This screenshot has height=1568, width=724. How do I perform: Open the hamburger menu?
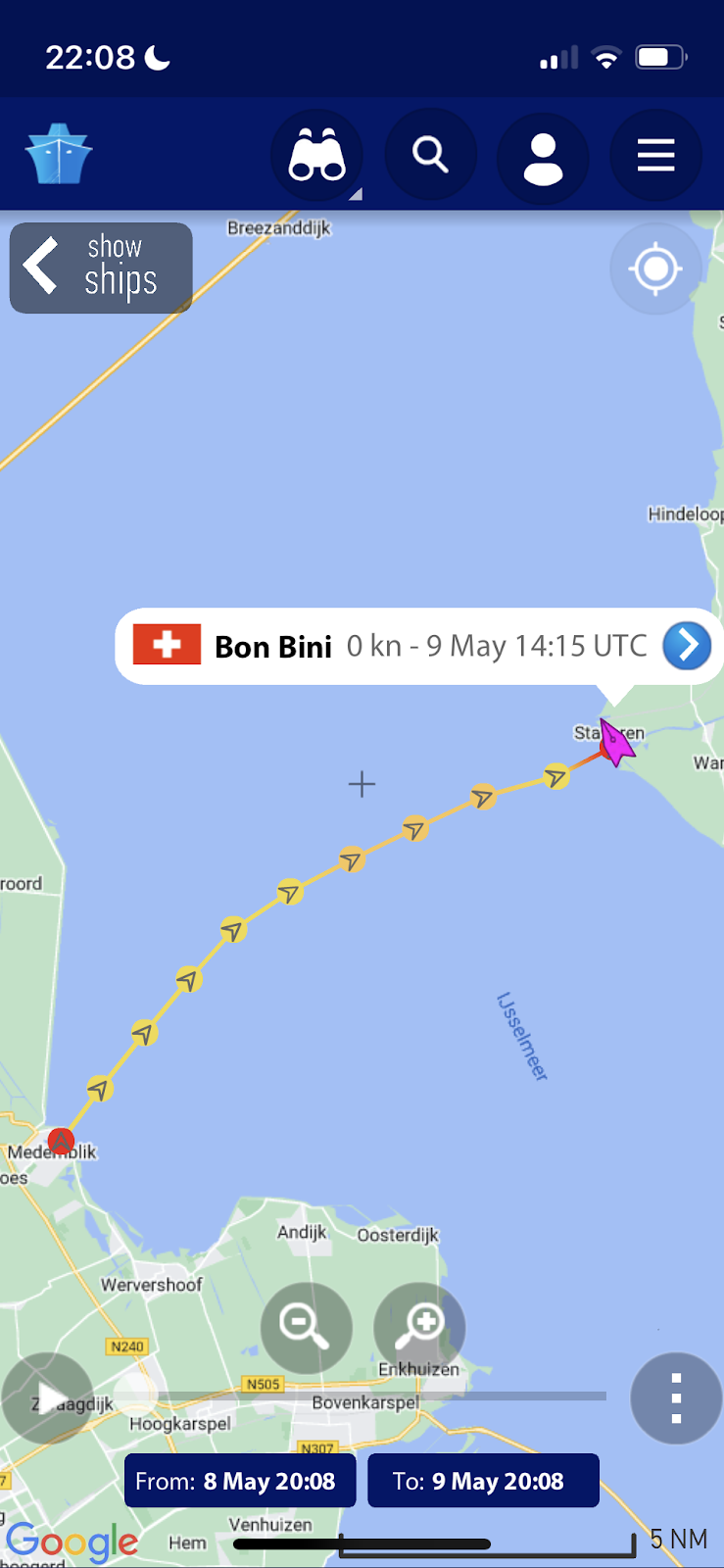[655, 156]
